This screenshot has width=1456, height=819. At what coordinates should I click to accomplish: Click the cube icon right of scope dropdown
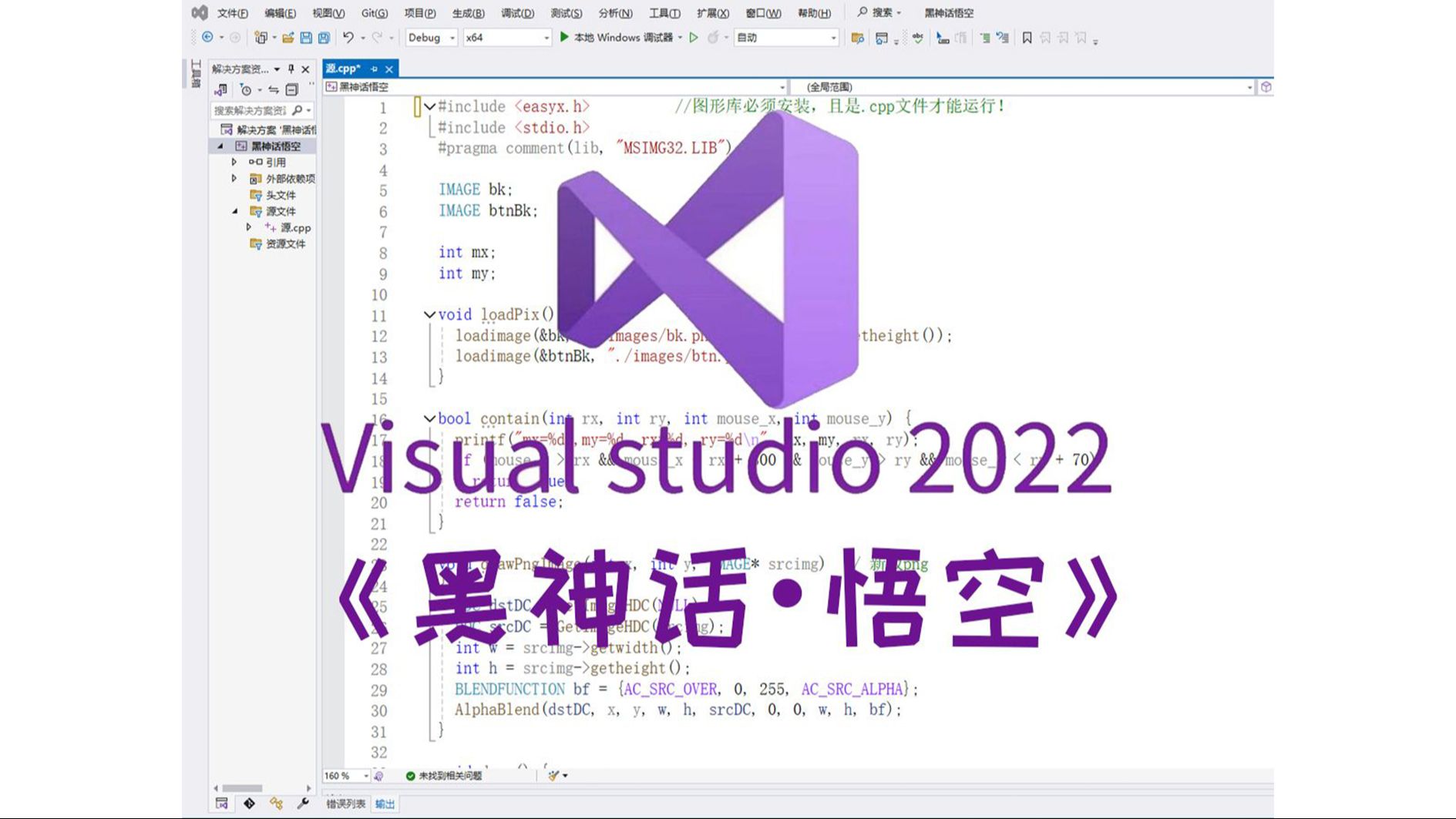pos(1266,87)
